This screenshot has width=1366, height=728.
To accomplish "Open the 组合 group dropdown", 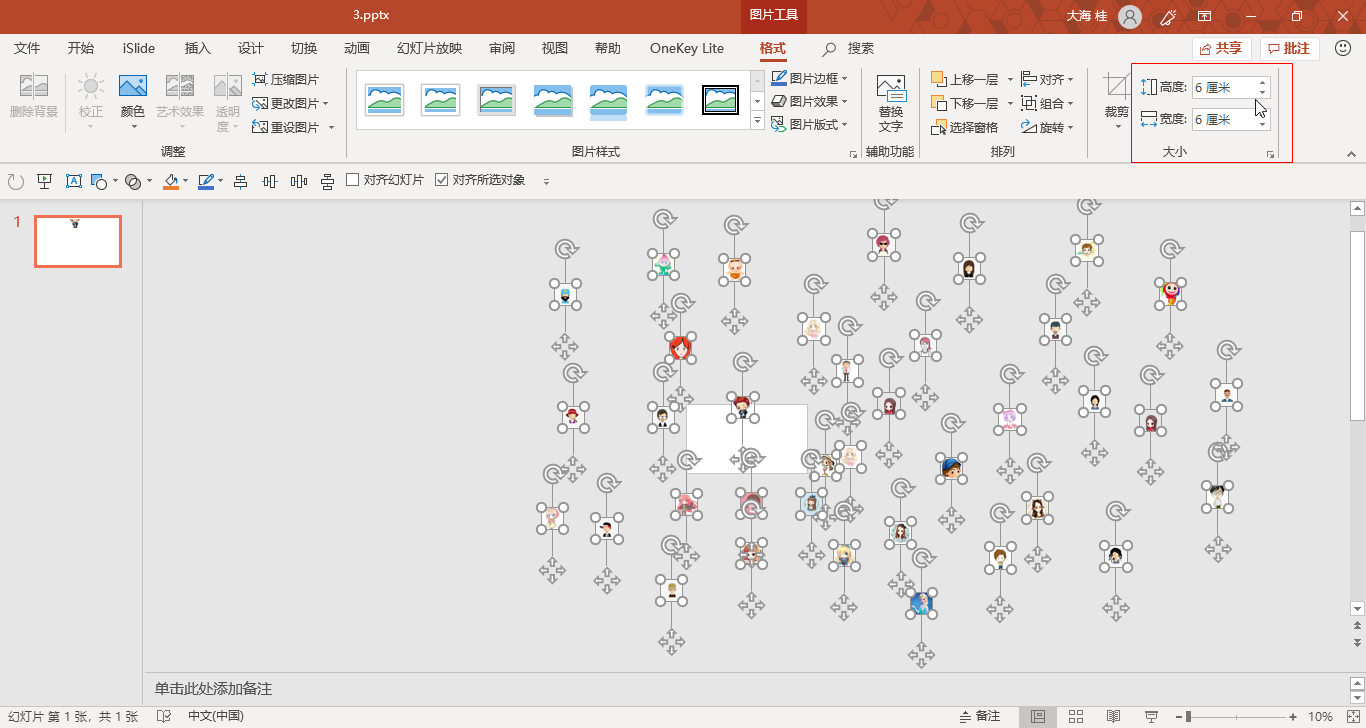I will point(1047,103).
